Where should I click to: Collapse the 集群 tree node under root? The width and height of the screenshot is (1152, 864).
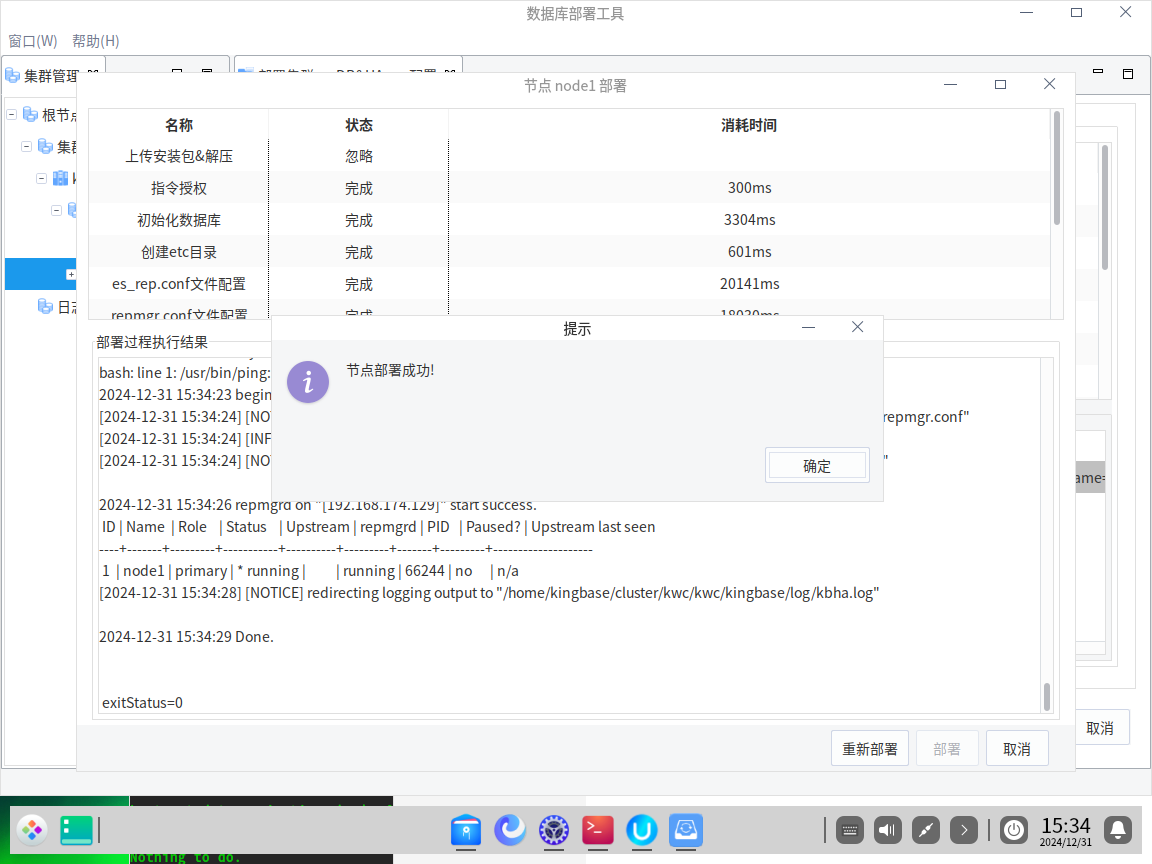click(x=27, y=147)
